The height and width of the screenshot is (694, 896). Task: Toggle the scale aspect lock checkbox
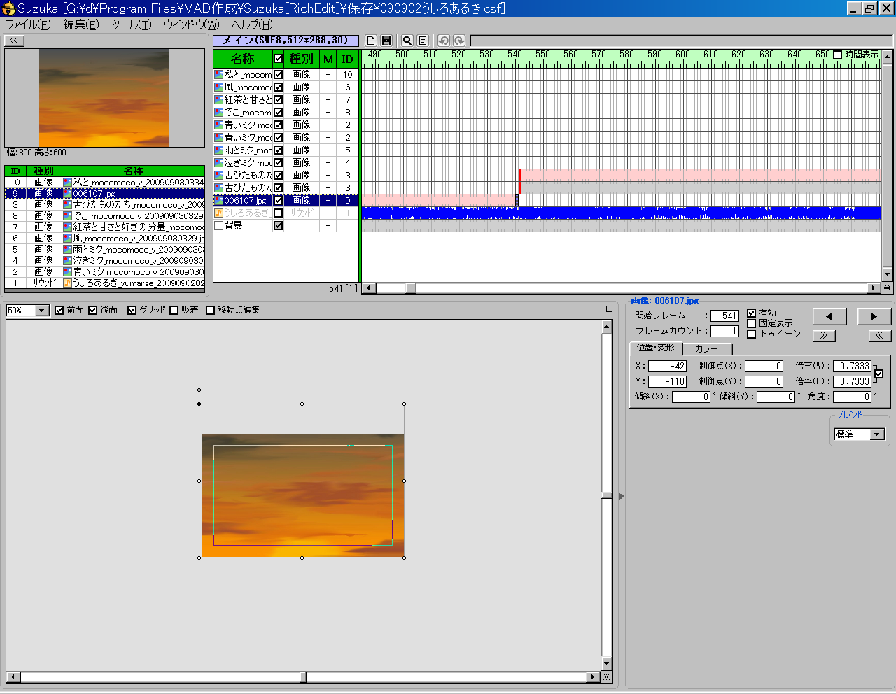pyautogui.click(x=879, y=373)
